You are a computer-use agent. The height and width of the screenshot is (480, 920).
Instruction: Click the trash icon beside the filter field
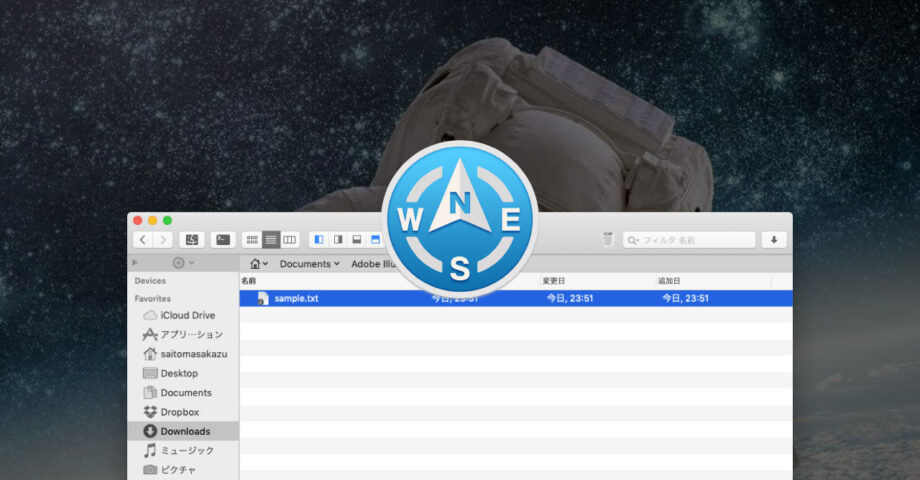607,239
